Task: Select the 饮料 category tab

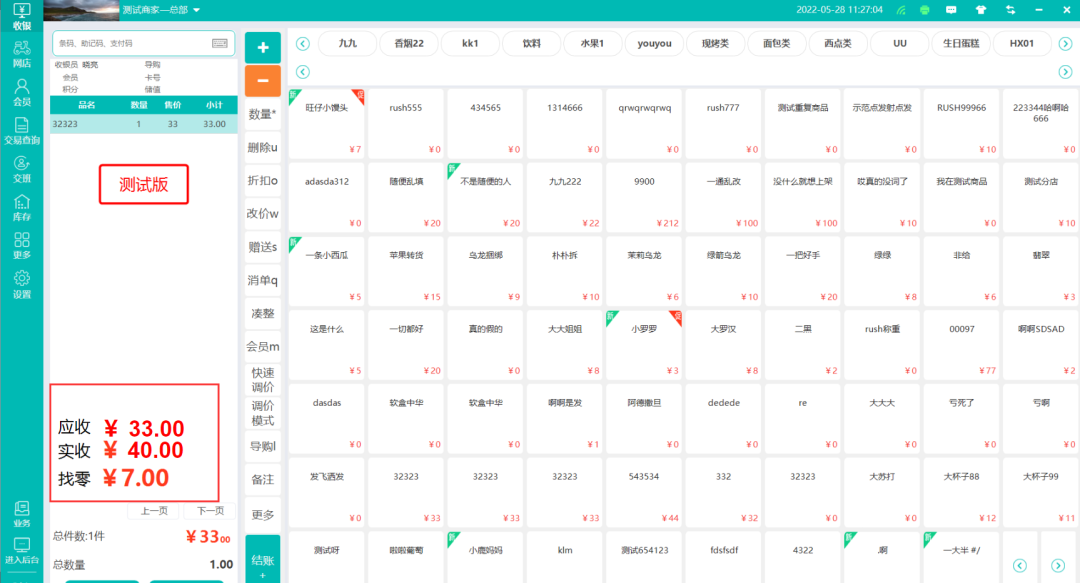Action: coord(531,44)
